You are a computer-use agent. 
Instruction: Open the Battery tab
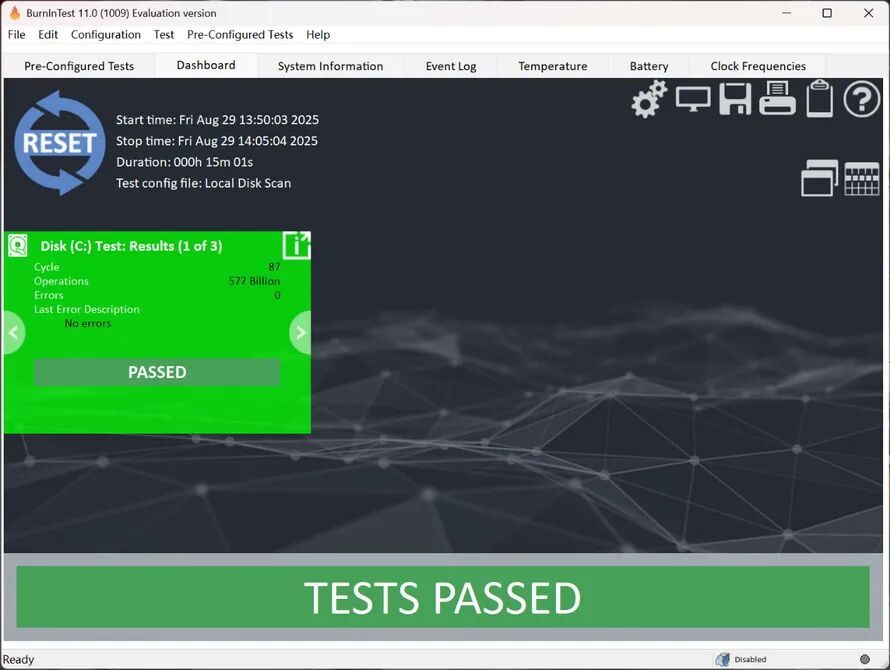(x=649, y=66)
